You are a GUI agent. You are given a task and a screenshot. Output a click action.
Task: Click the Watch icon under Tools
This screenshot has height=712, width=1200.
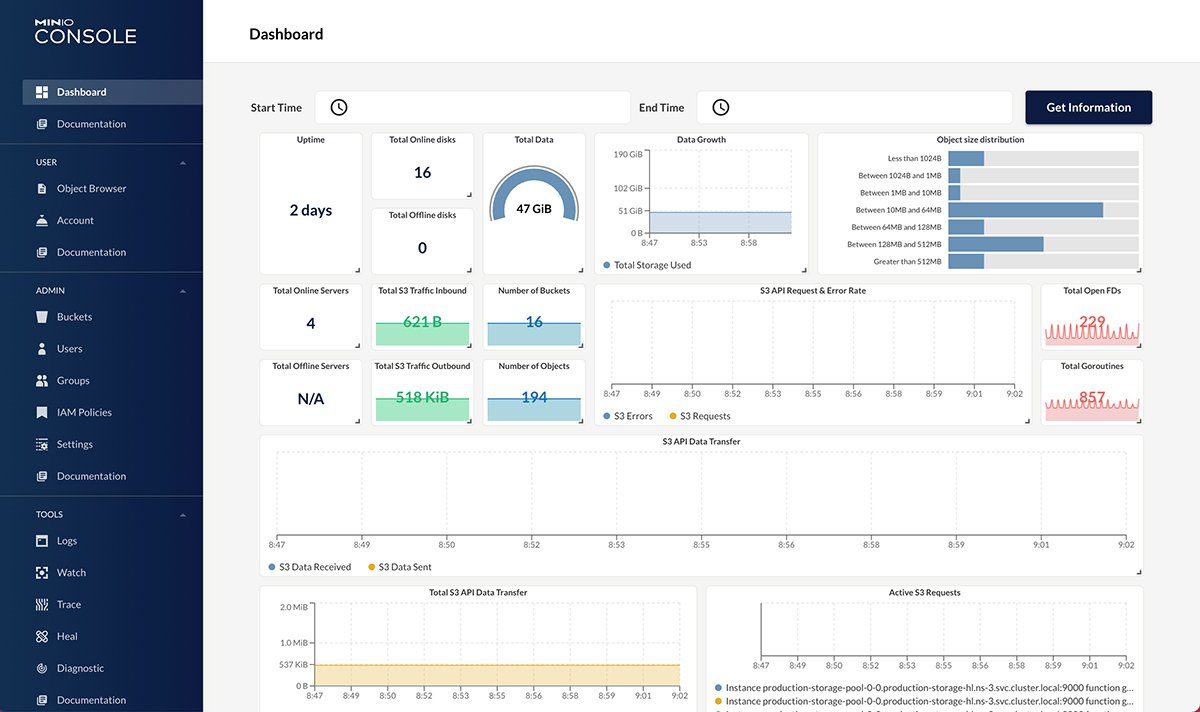(42, 573)
